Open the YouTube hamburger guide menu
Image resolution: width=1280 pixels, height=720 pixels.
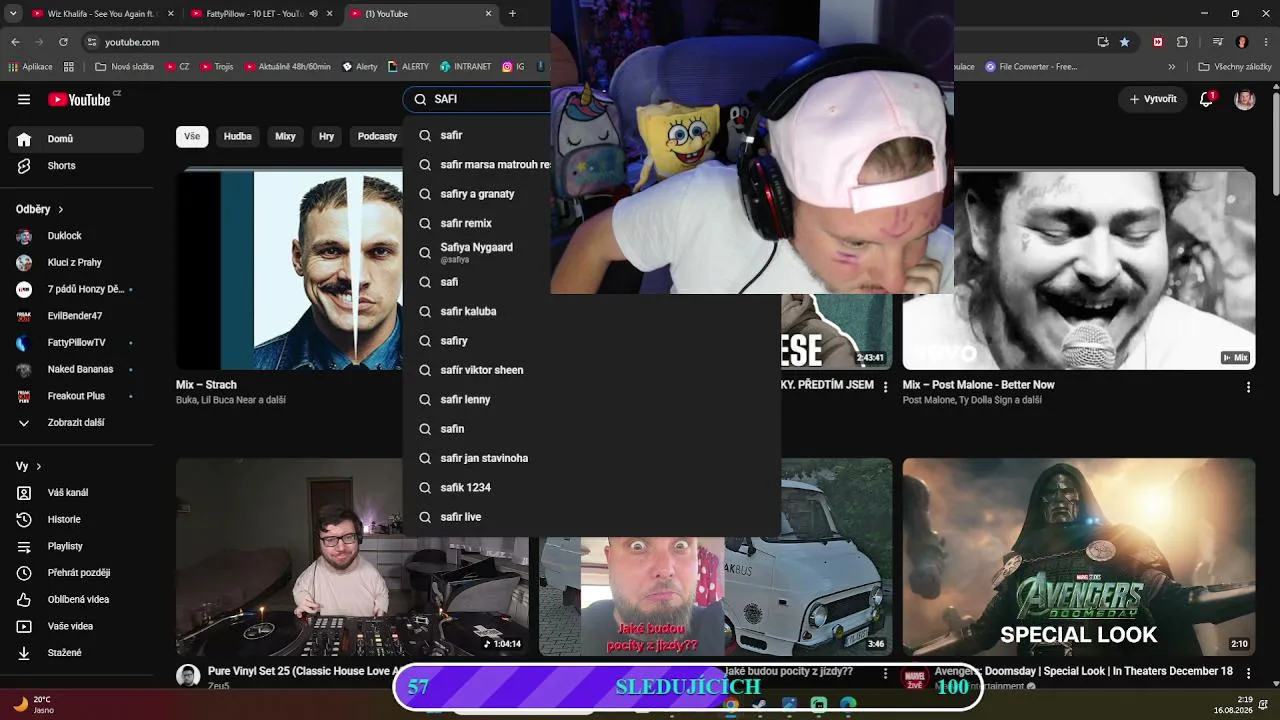tap(24, 99)
